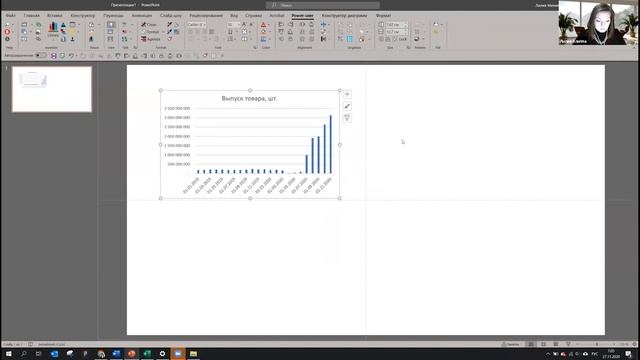Open the Chart Filters funnel button

pos(347,118)
